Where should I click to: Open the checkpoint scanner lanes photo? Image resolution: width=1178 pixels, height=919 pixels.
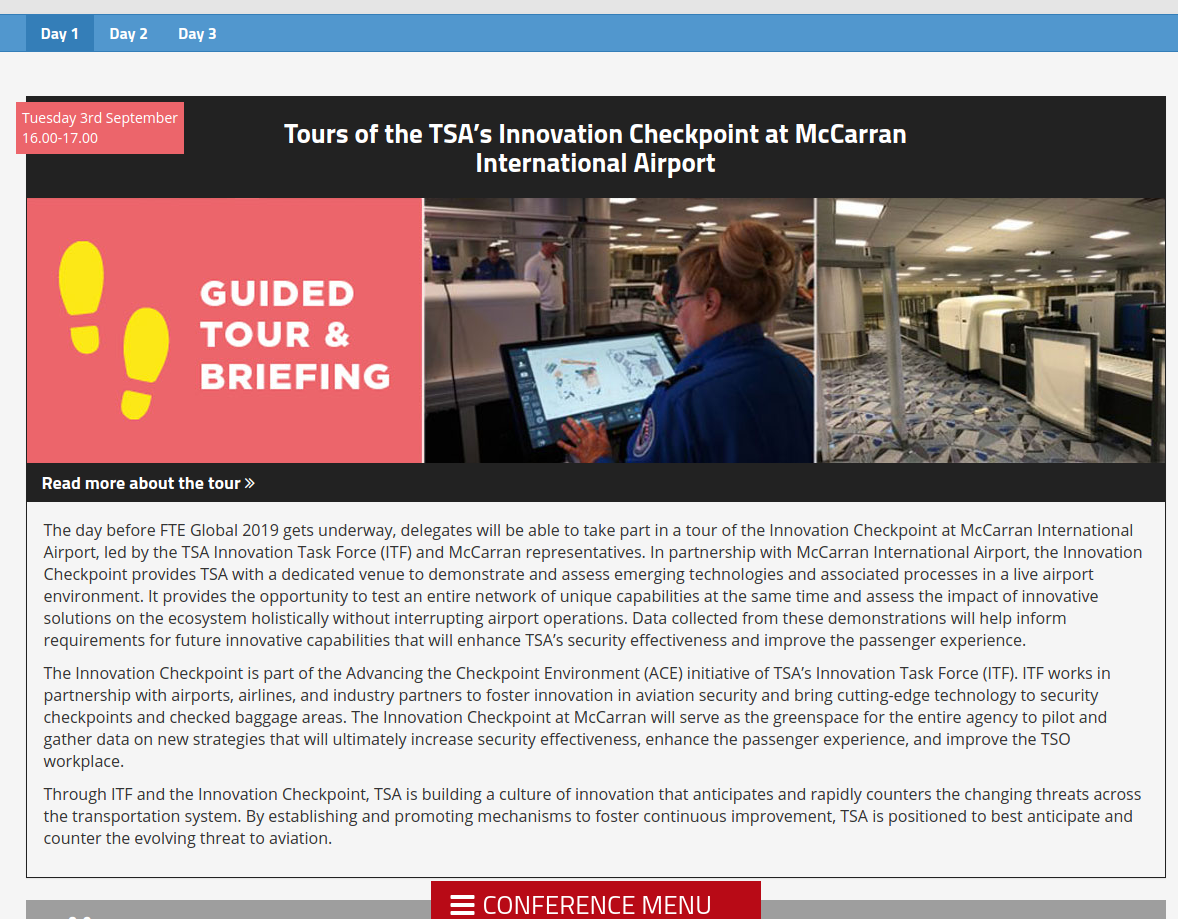point(991,331)
